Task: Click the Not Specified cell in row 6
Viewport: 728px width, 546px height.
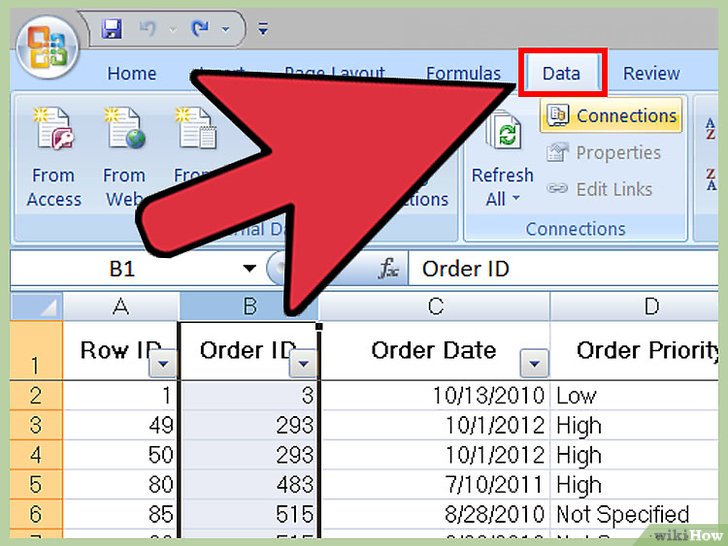Action: (x=635, y=514)
